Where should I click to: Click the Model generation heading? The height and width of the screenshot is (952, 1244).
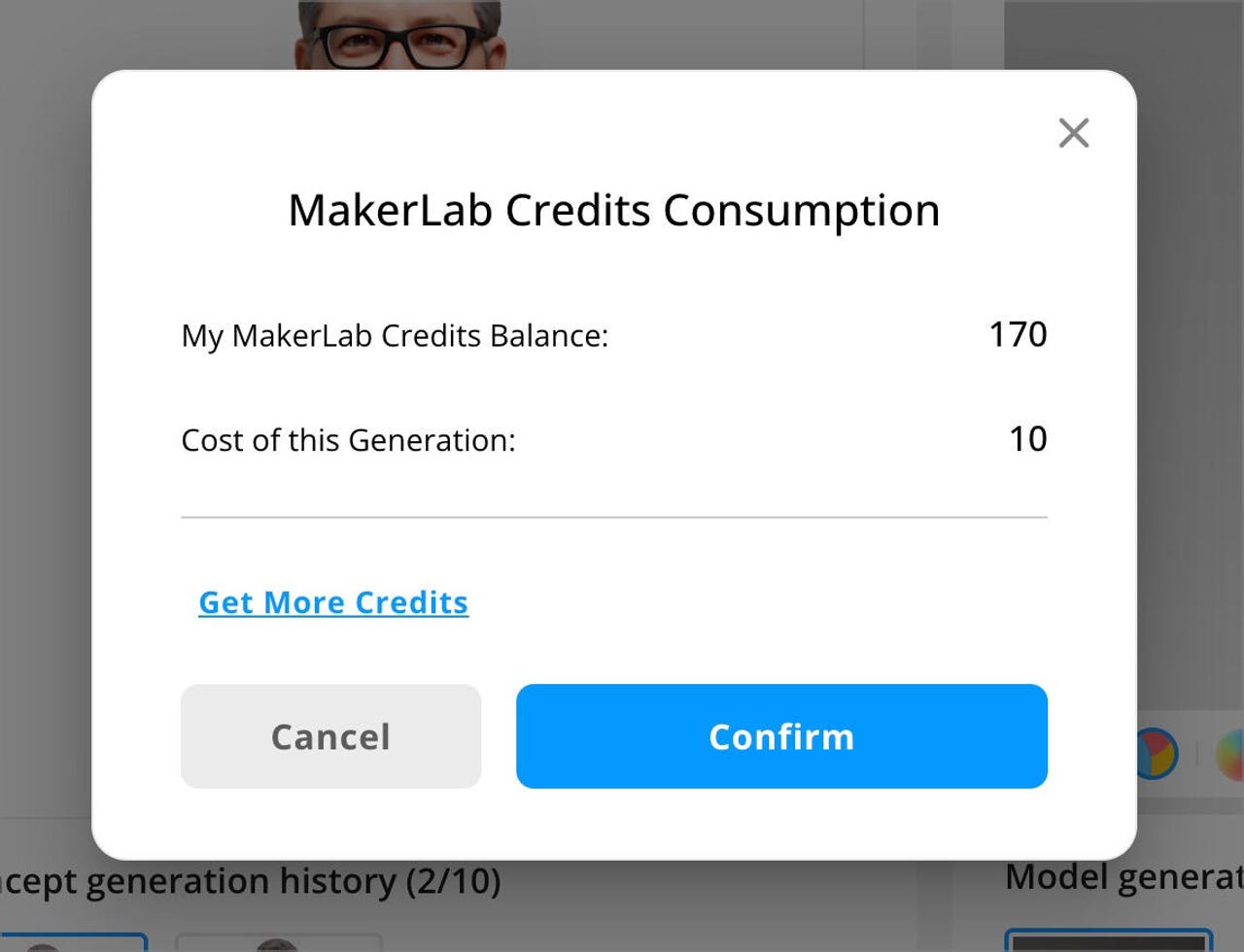pos(1123,877)
